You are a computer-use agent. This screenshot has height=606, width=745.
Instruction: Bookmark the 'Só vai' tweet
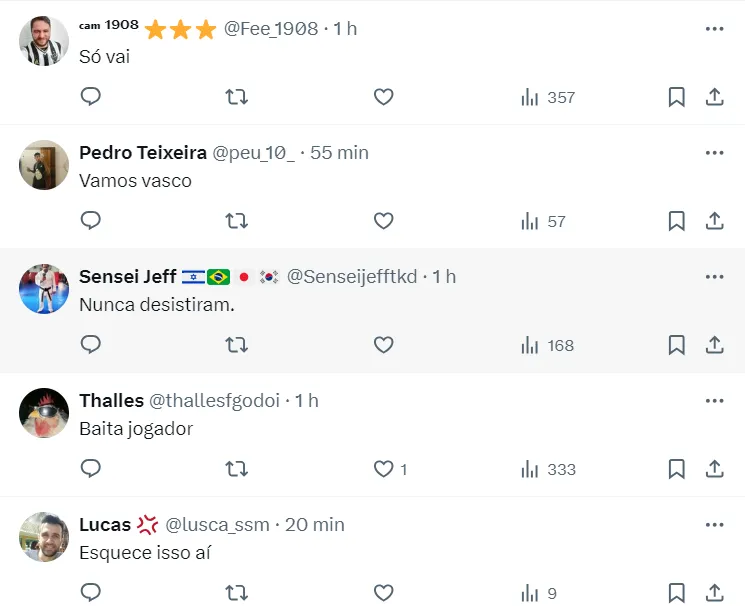(676, 97)
